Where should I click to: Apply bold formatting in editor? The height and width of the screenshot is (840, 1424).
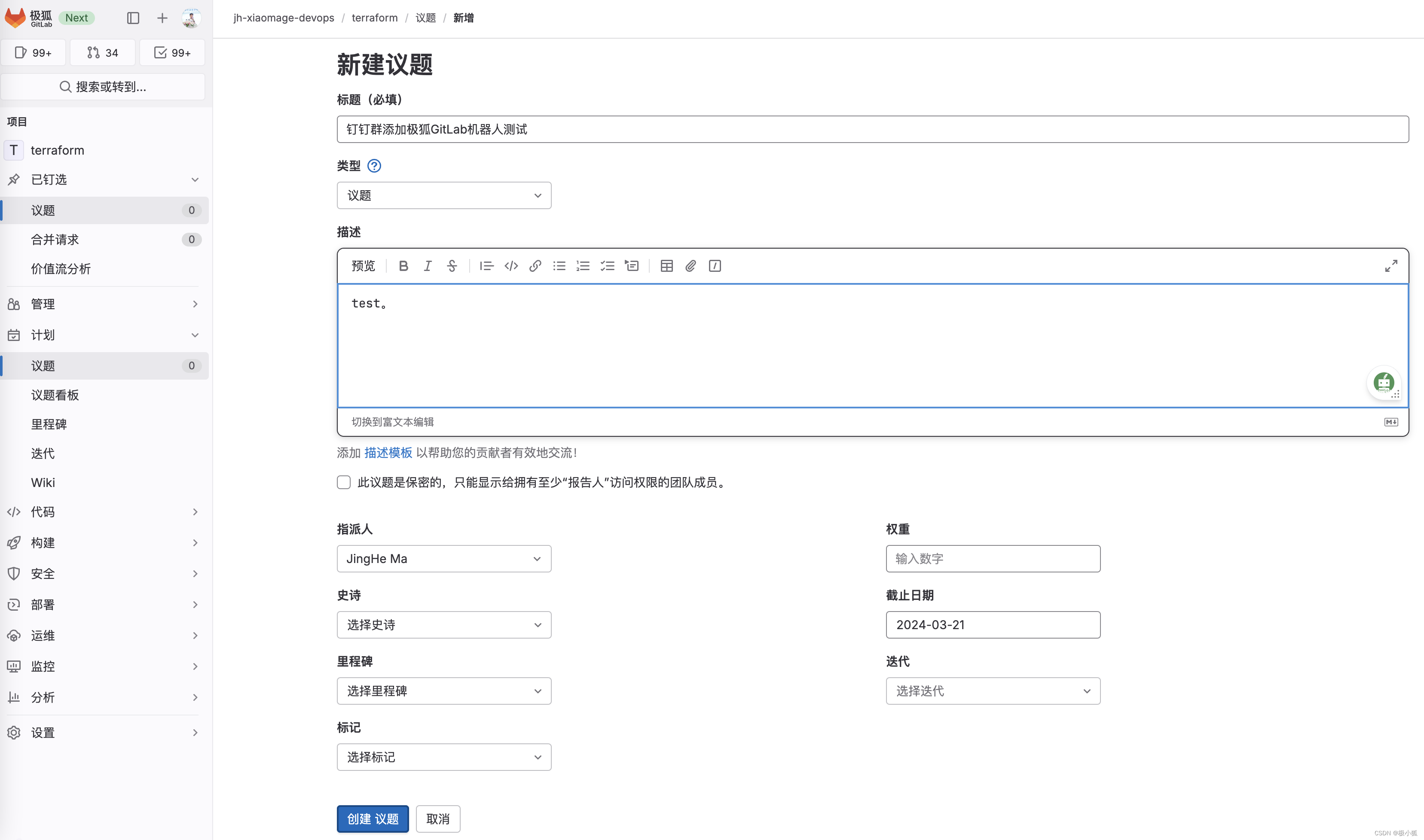point(403,266)
